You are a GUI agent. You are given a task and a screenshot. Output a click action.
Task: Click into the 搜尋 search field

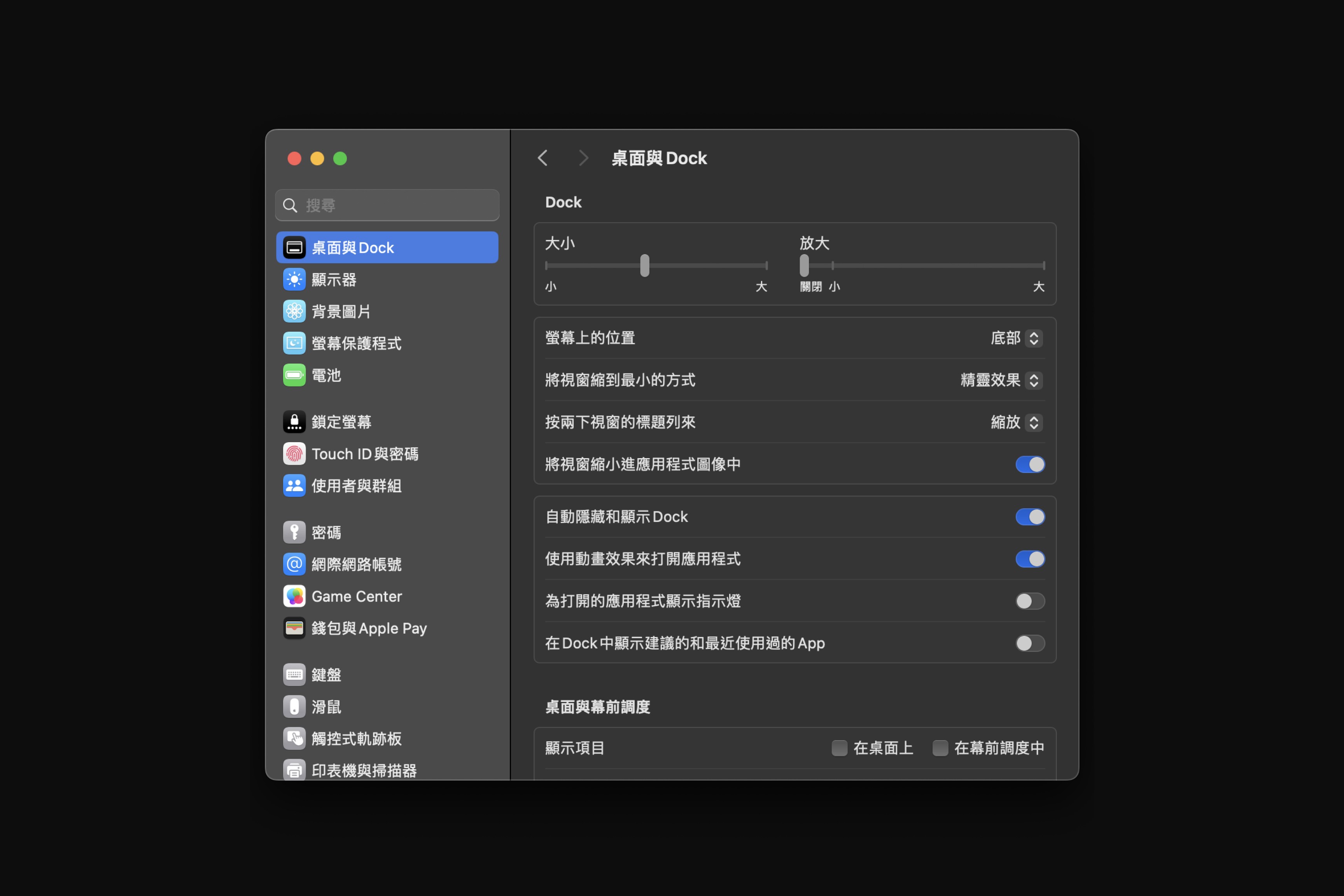(x=394, y=205)
